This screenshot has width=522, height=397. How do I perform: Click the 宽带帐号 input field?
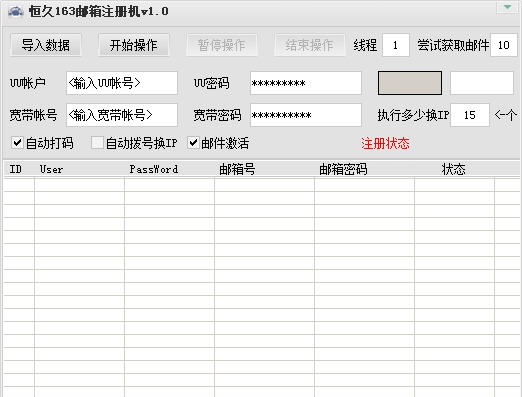coord(122,115)
